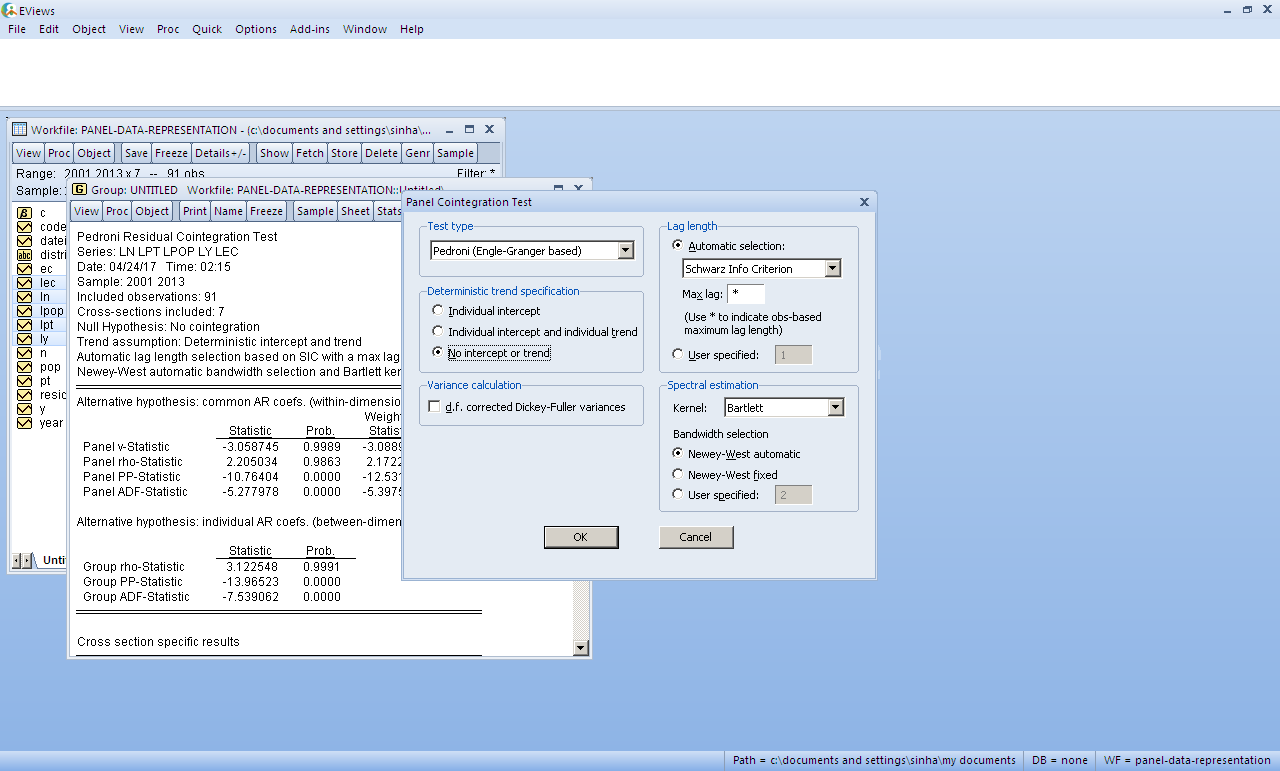The width and height of the screenshot is (1280, 771).
Task: Click Sheet in the Group window toolbar
Action: point(355,211)
